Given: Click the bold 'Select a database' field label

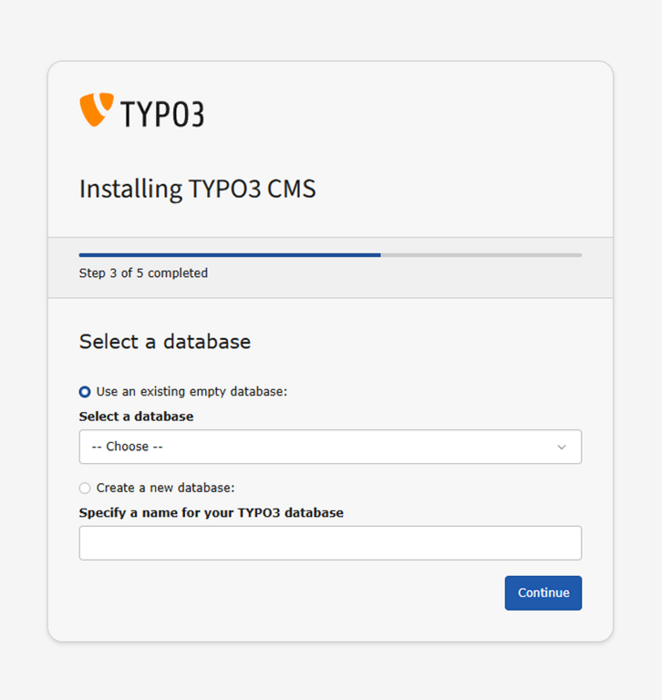Looking at the screenshot, I should (136, 416).
